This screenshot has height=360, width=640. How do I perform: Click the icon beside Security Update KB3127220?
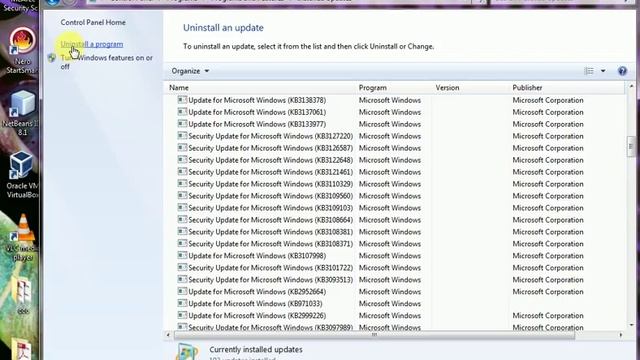pos(182,136)
